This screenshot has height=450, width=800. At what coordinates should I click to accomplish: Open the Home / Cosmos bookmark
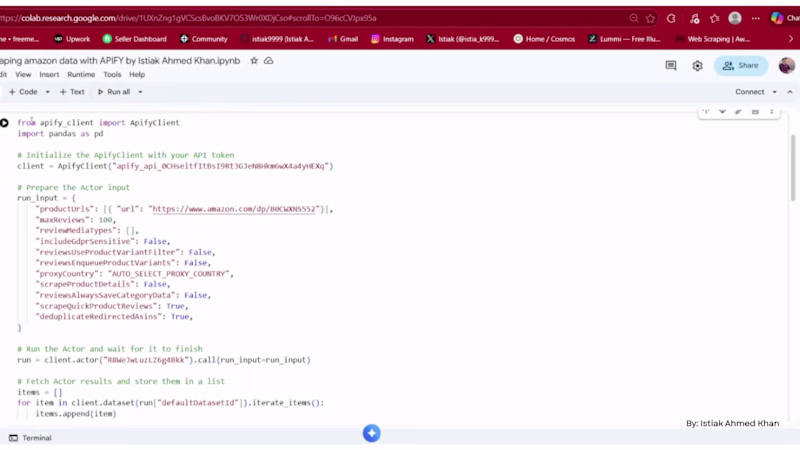pos(544,39)
